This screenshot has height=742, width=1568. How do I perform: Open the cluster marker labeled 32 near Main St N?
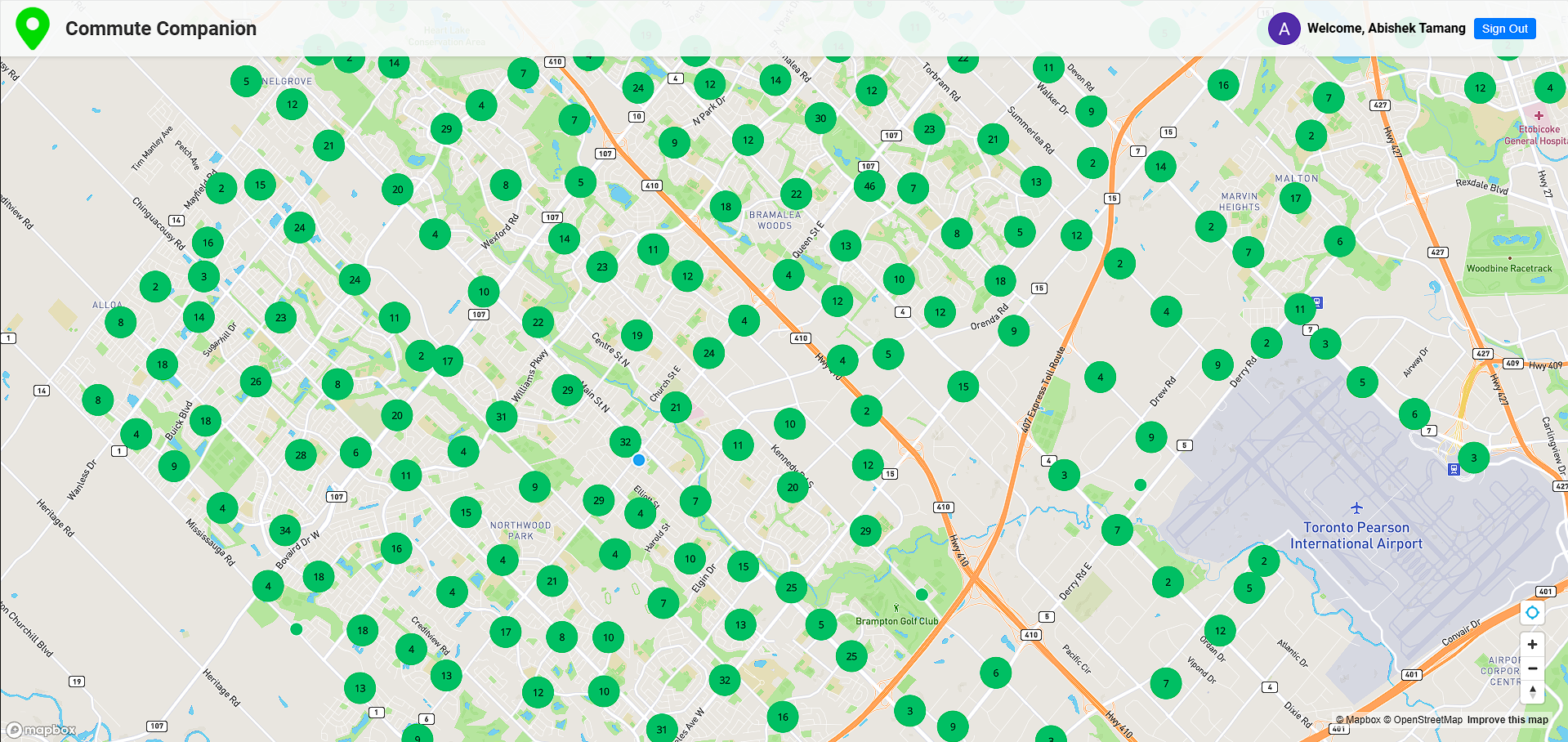625,441
